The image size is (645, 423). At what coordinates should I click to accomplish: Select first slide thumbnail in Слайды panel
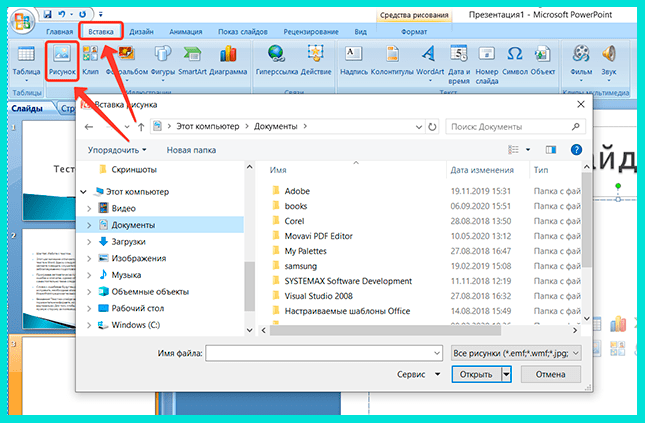(49, 171)
